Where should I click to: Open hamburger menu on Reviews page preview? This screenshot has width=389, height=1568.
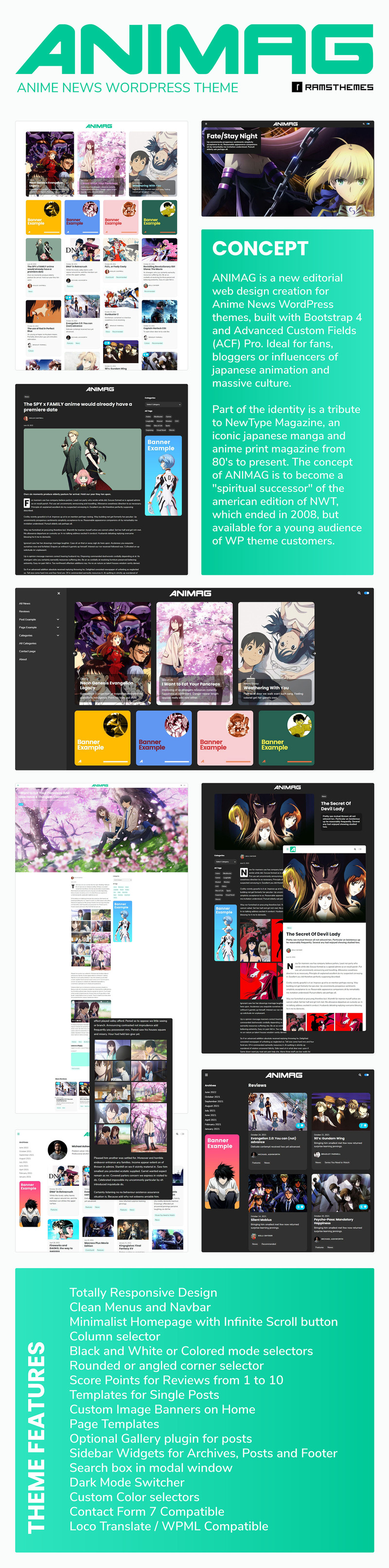[x=207, y=1075]
